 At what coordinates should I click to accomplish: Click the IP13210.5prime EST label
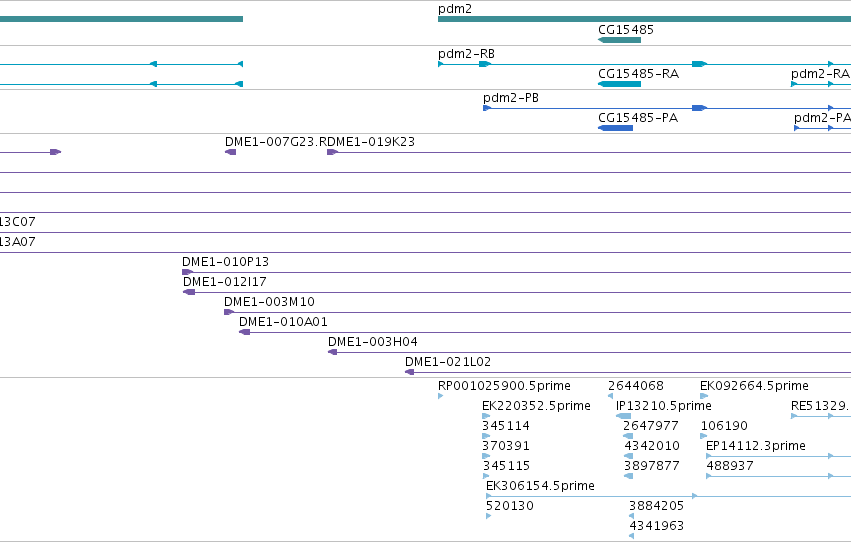(663, 406)
